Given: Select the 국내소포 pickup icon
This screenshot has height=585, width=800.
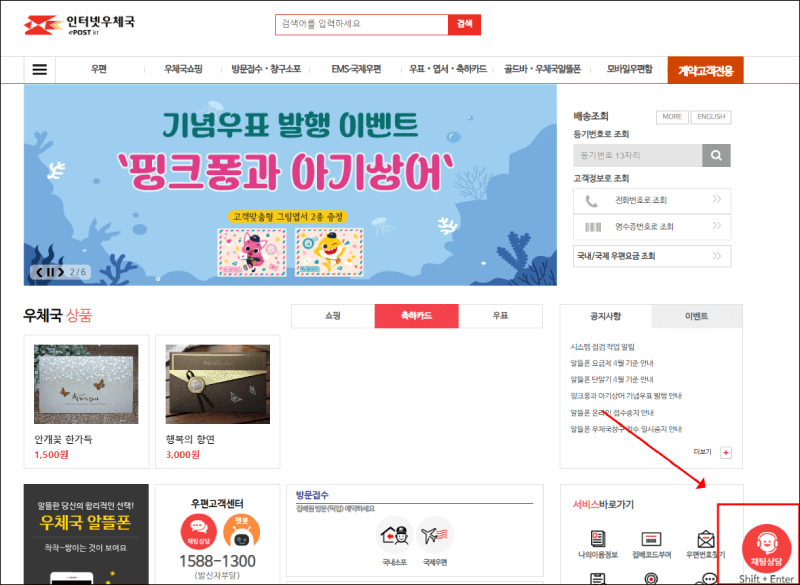Looking at the screenshot, I should click(x=394, y=533).
